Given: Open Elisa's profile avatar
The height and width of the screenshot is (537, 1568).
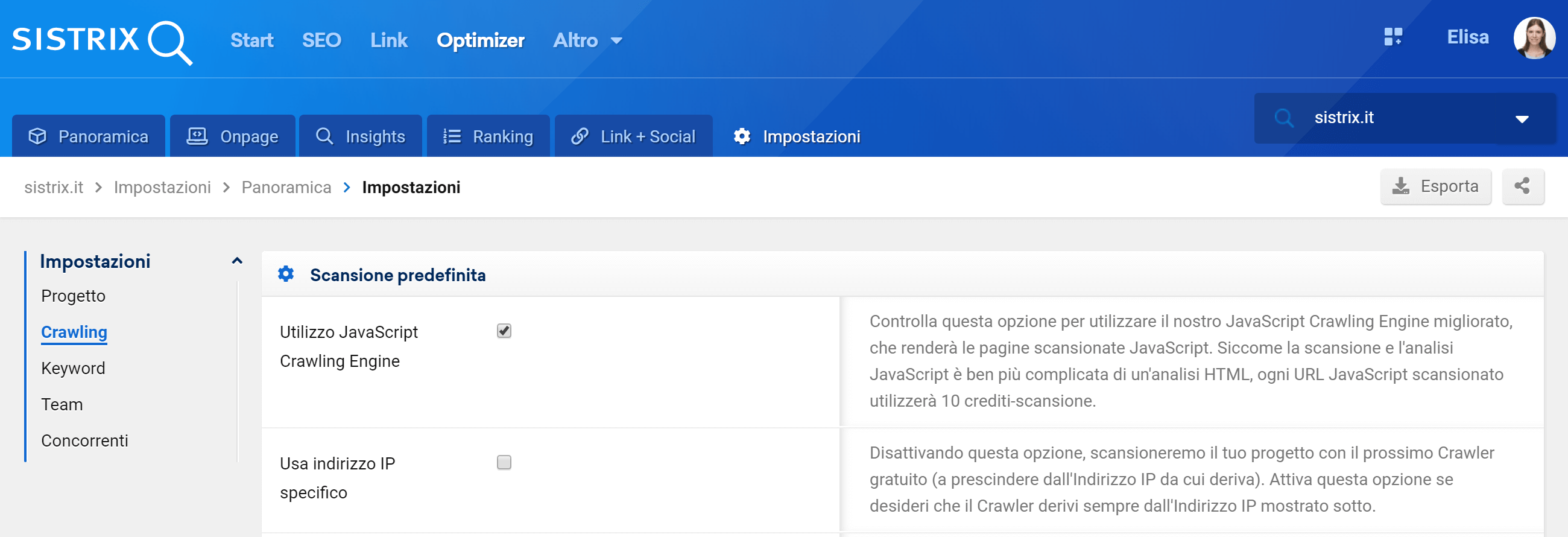Looking at the screenshot, I should click(x=1534, y=38).
